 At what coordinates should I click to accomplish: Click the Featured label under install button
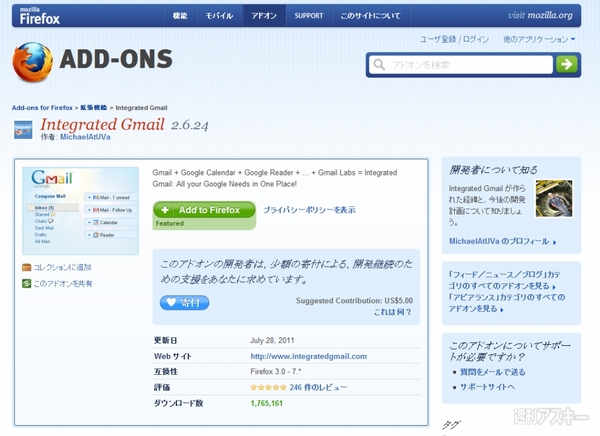[x=170, y=224]
